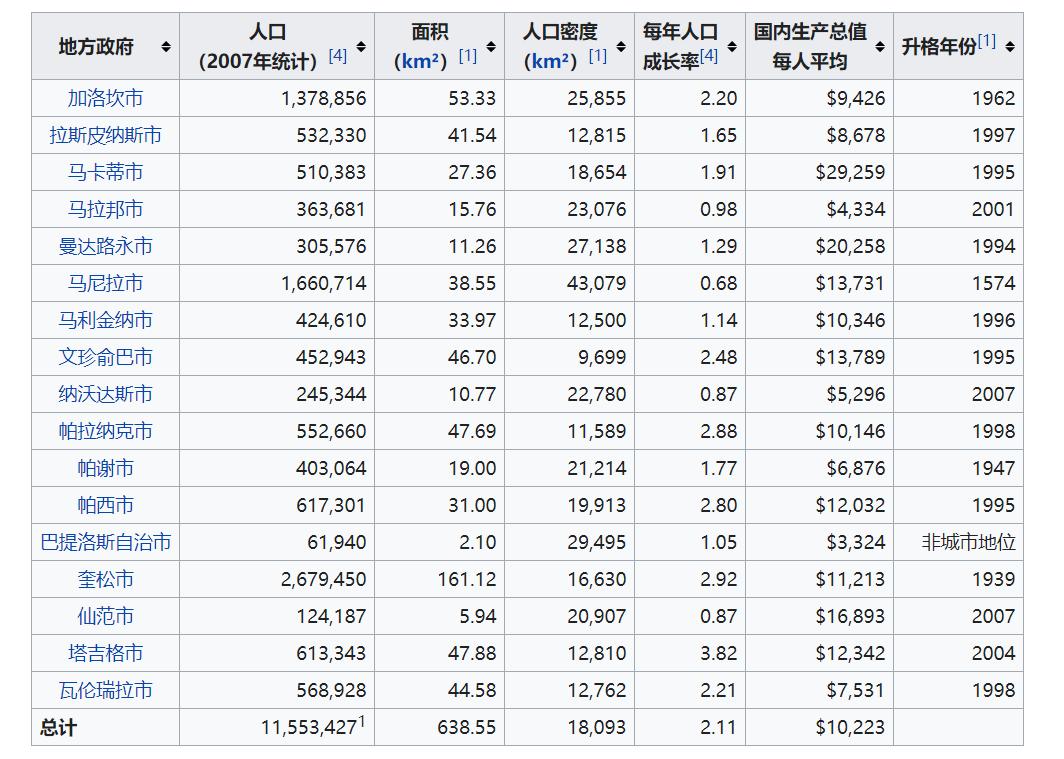Open reference [1] beside 面积 header
Image resolution: width=1064 pixels, height=759 pixels.
[467, 56]
